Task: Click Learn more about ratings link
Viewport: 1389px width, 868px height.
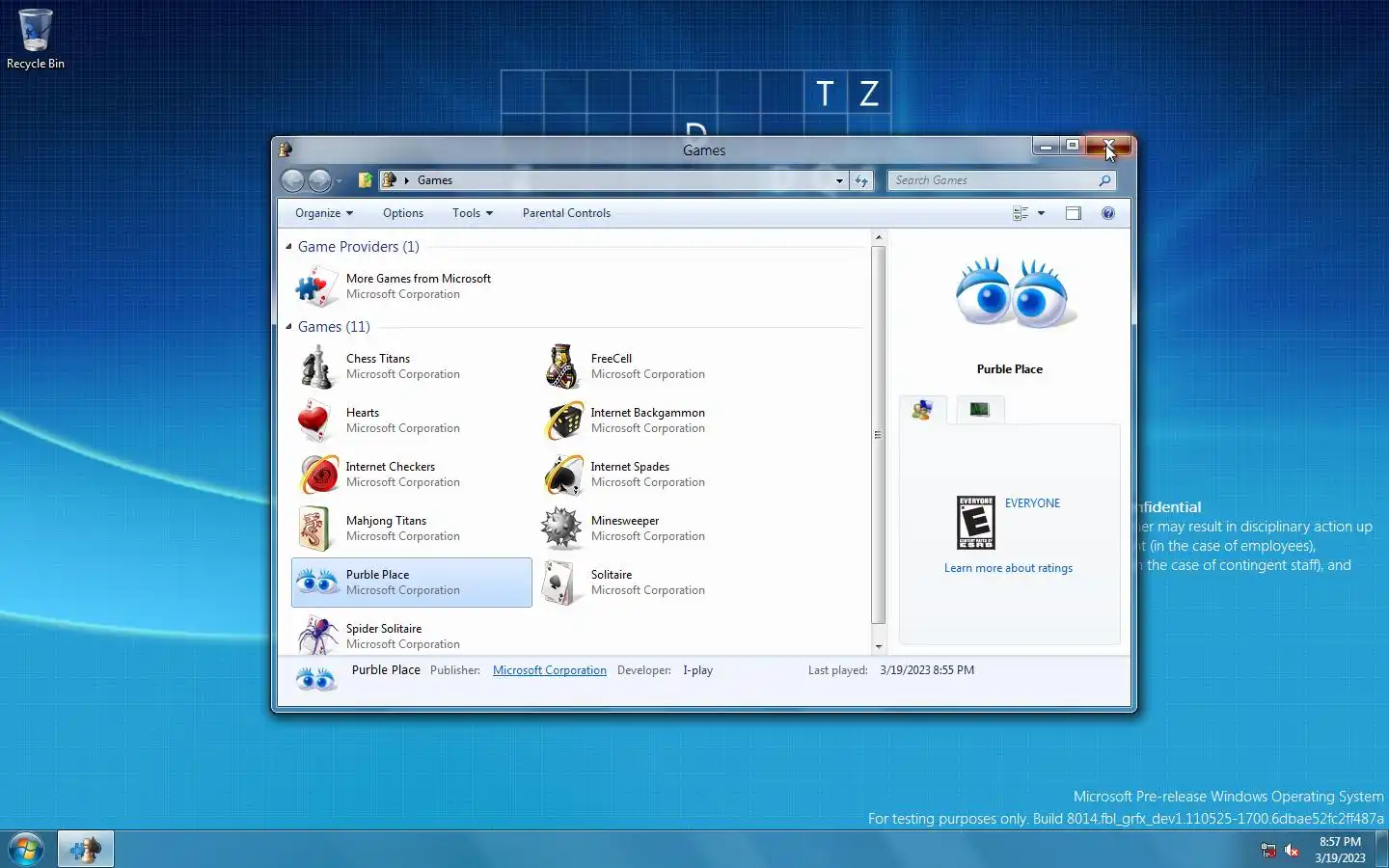Action: 1008,568
